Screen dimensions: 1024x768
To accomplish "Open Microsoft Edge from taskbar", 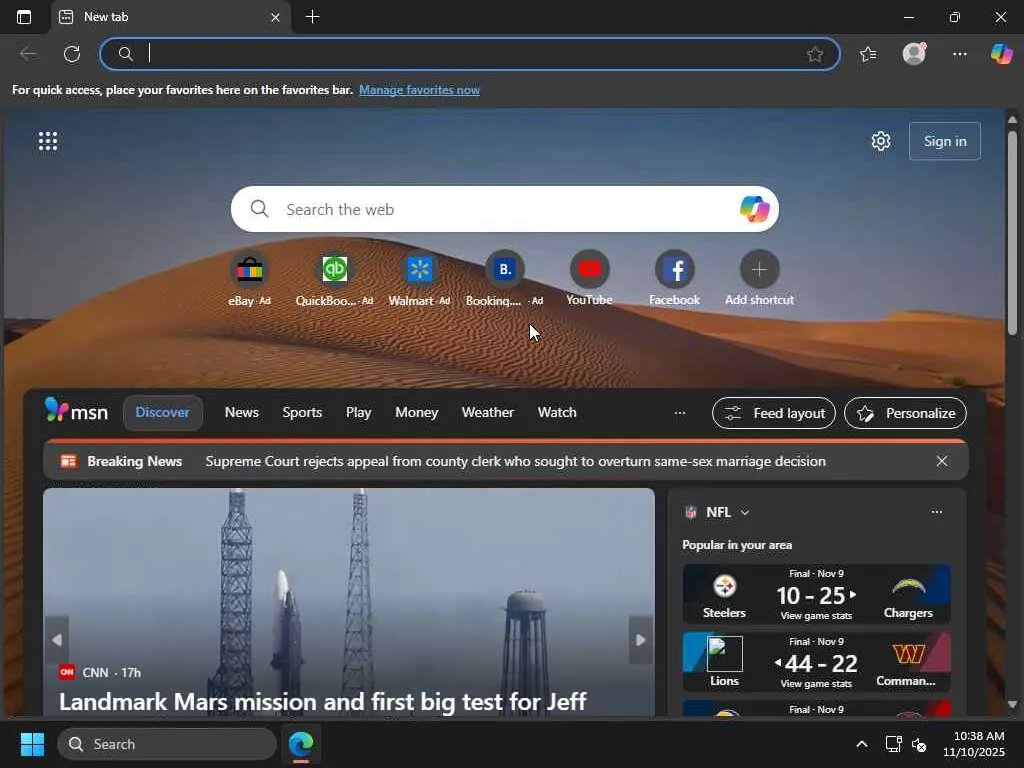I will [301, 744].
